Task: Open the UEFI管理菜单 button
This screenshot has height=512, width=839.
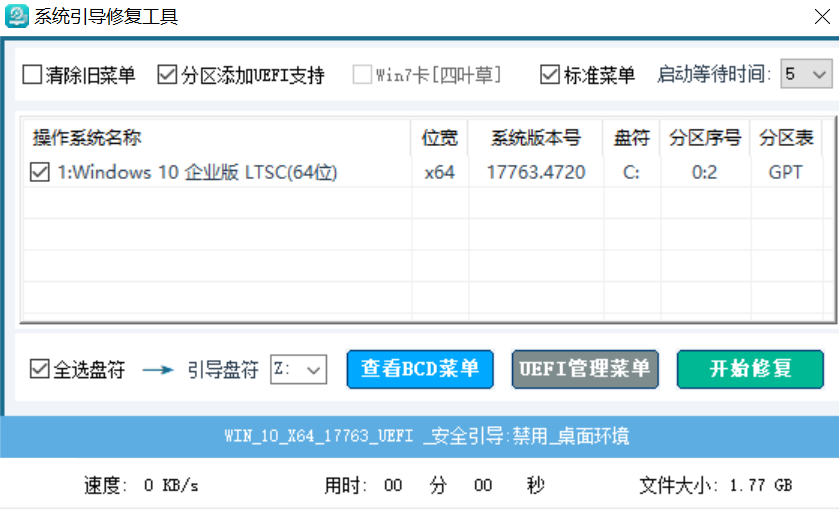Action: pos(585,369)
